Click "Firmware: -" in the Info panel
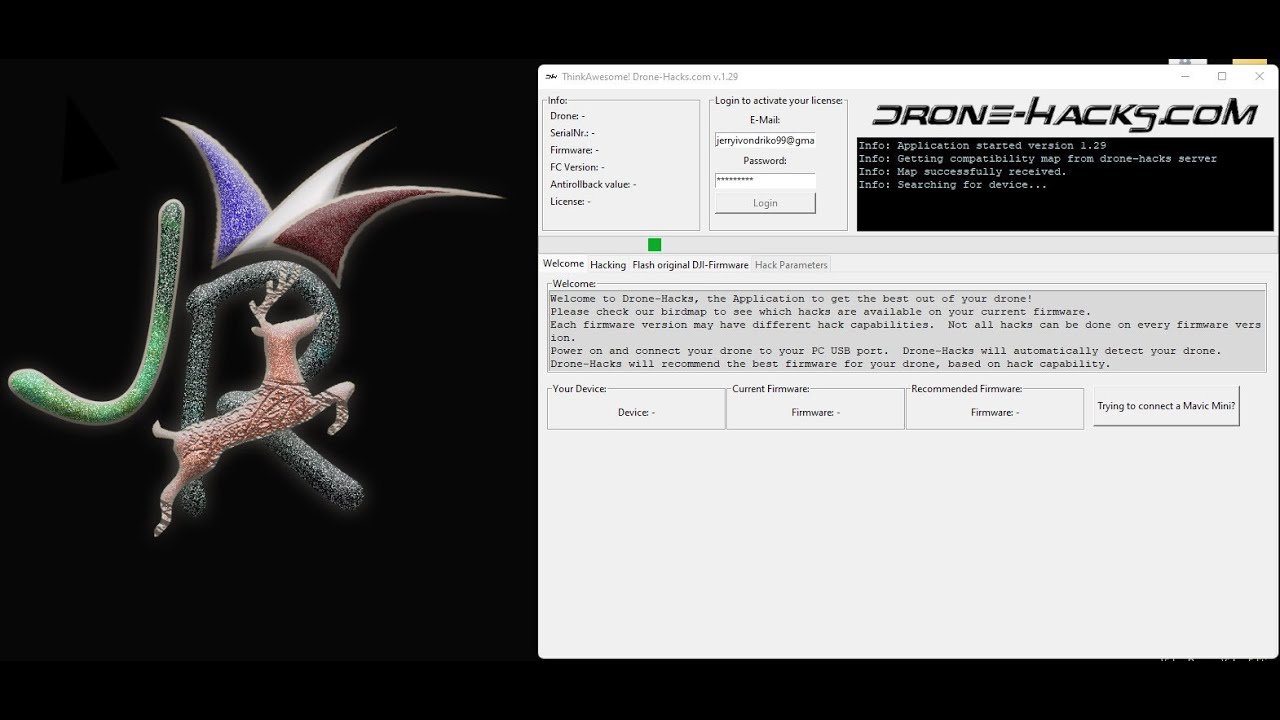This screenshot has width=1280, height=720. [574, 150]
